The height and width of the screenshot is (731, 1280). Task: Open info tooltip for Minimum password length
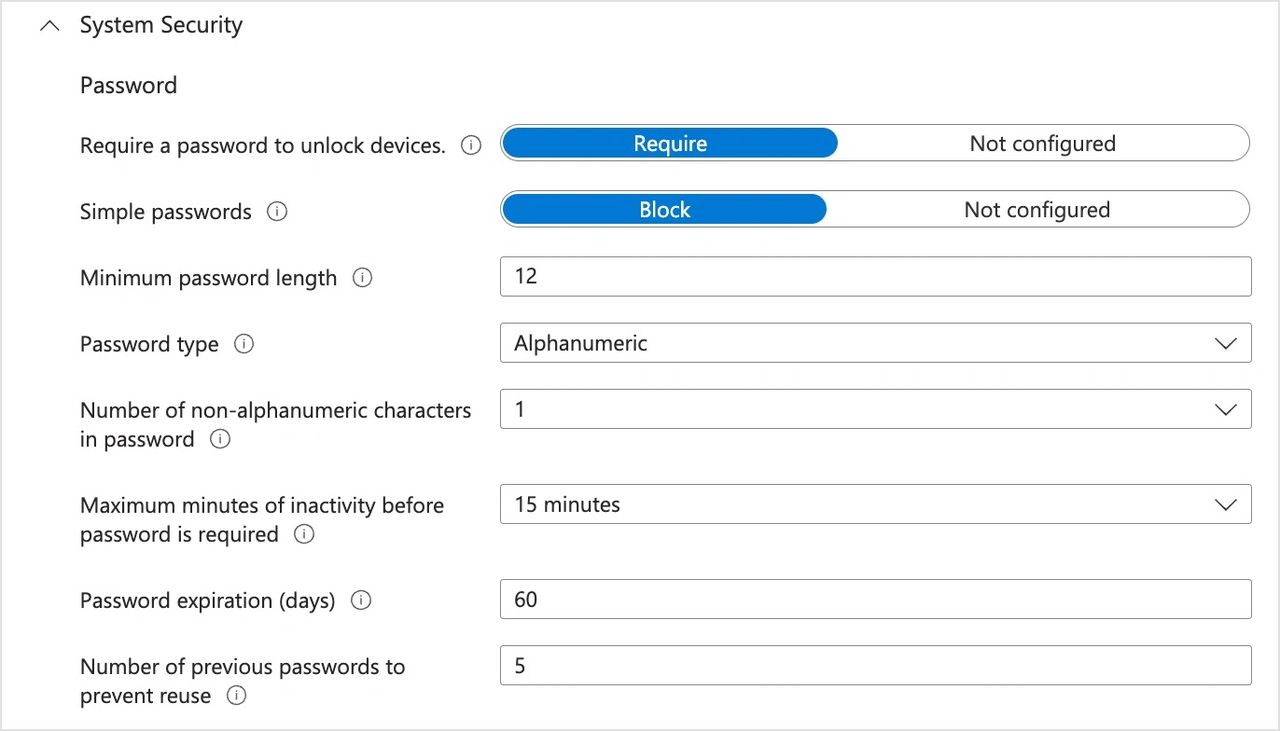tap(362, 278)
